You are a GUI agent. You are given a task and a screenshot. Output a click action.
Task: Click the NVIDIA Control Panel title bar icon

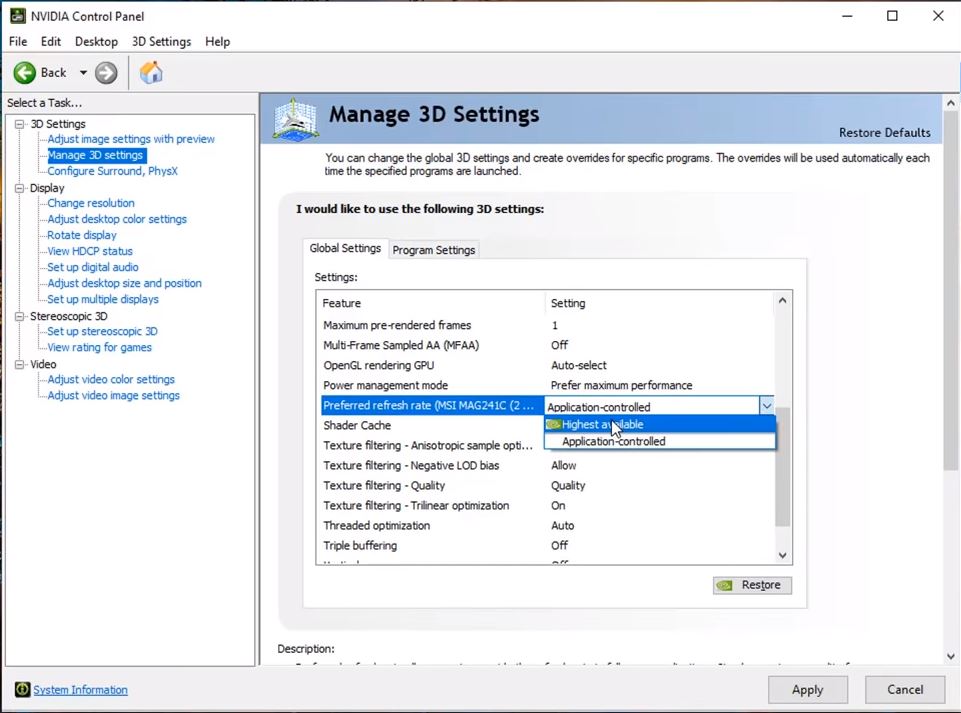[x=17, y=16]
